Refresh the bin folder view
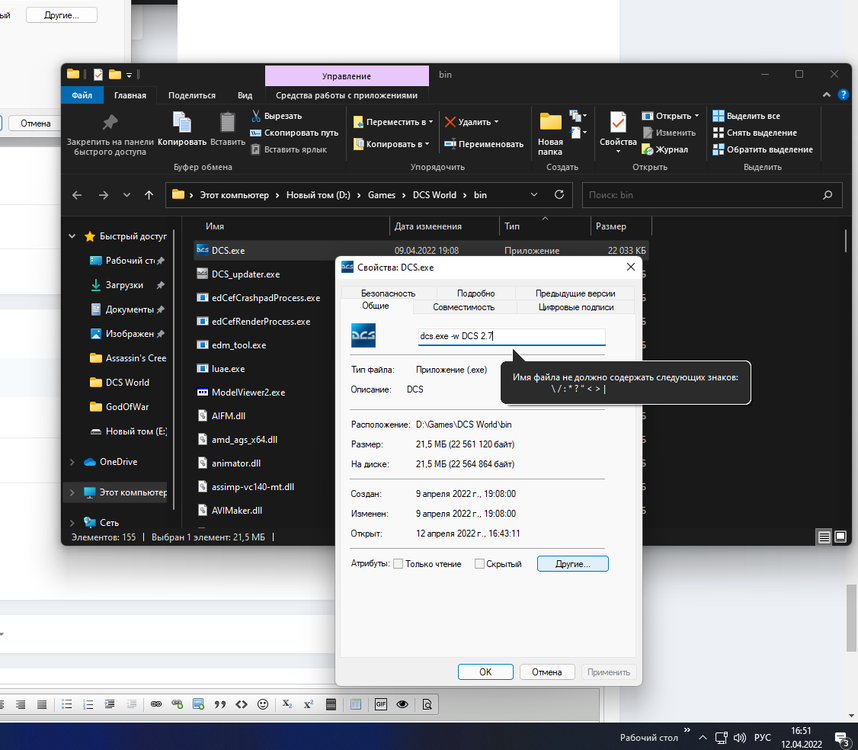This screenshot has width=858, height=750. (559, 195)
